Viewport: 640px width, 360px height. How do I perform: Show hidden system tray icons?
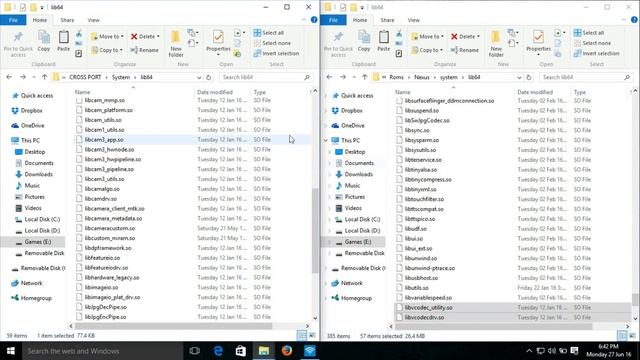(x=529, y=351)
